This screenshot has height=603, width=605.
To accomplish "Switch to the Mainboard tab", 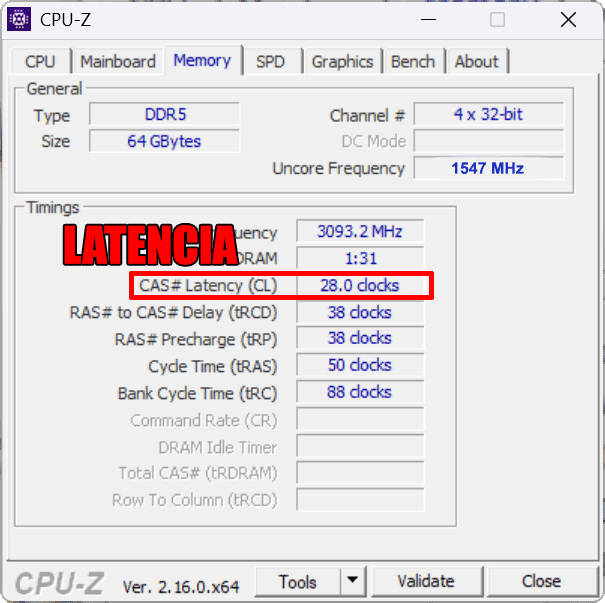I will tap(118, 61).
